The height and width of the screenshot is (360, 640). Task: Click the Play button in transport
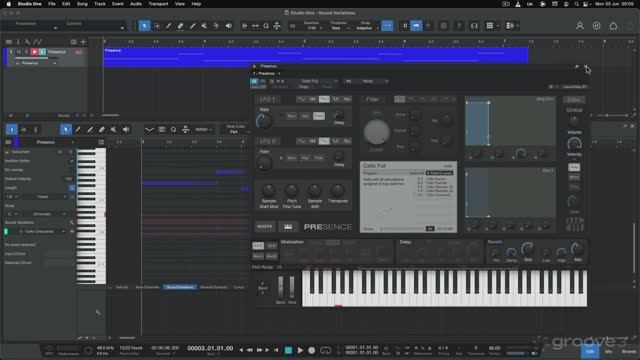pyautogui.click(x=300, y=350)
